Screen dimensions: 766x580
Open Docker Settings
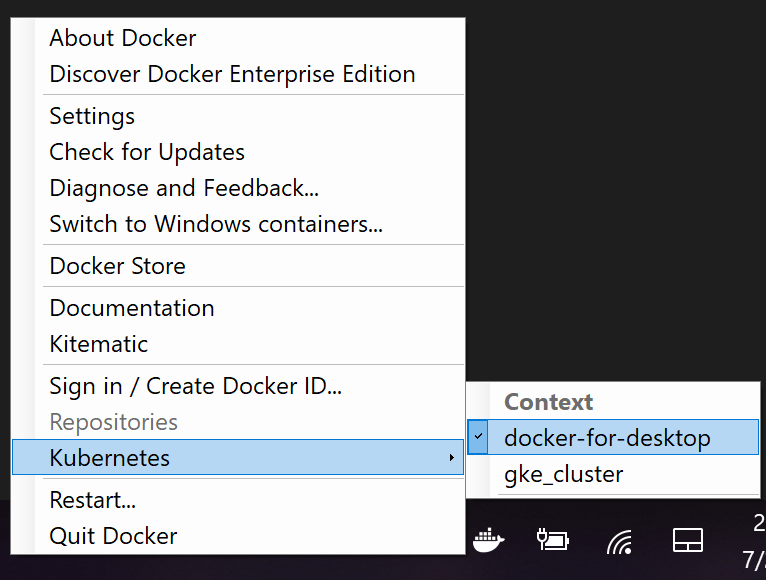(x=92, y=116)
